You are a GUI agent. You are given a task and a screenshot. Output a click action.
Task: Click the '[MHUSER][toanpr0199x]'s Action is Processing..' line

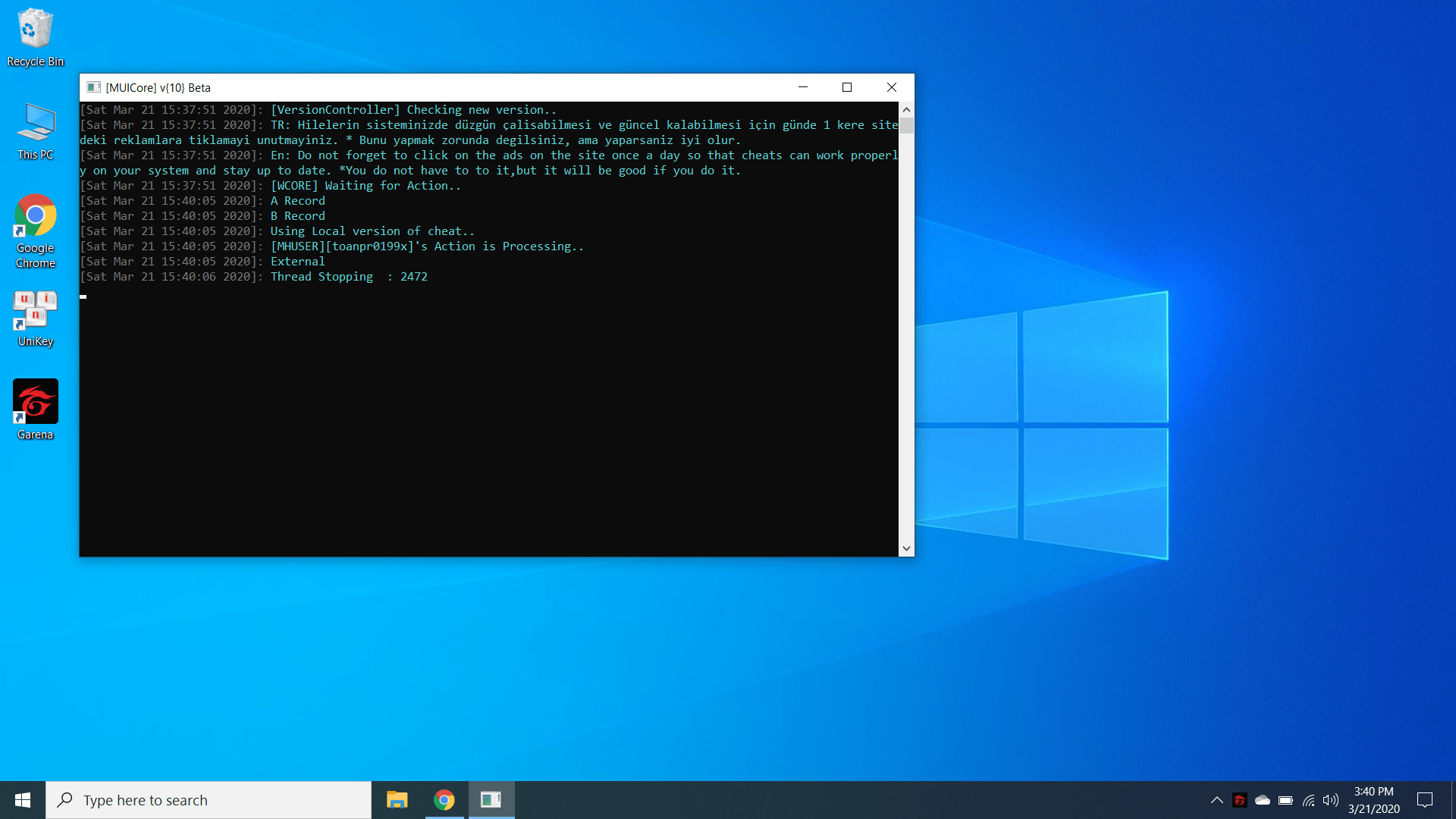pos(428,246)
